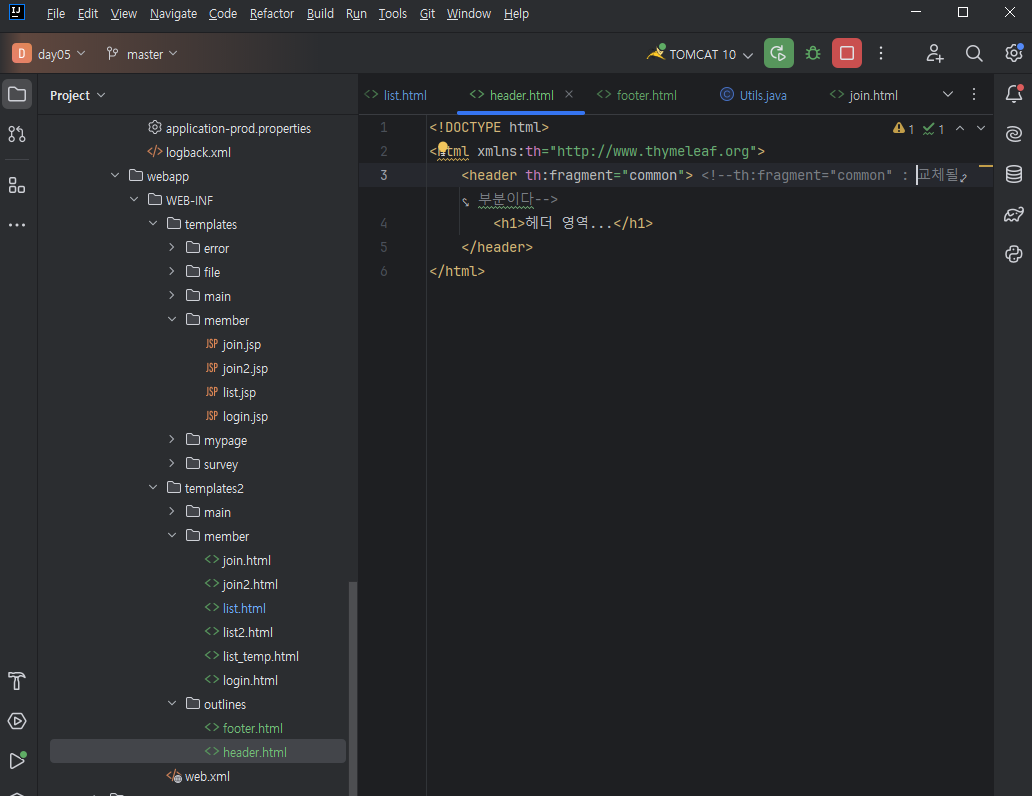Open the Build menu
1032x796 pixels.
321,13
